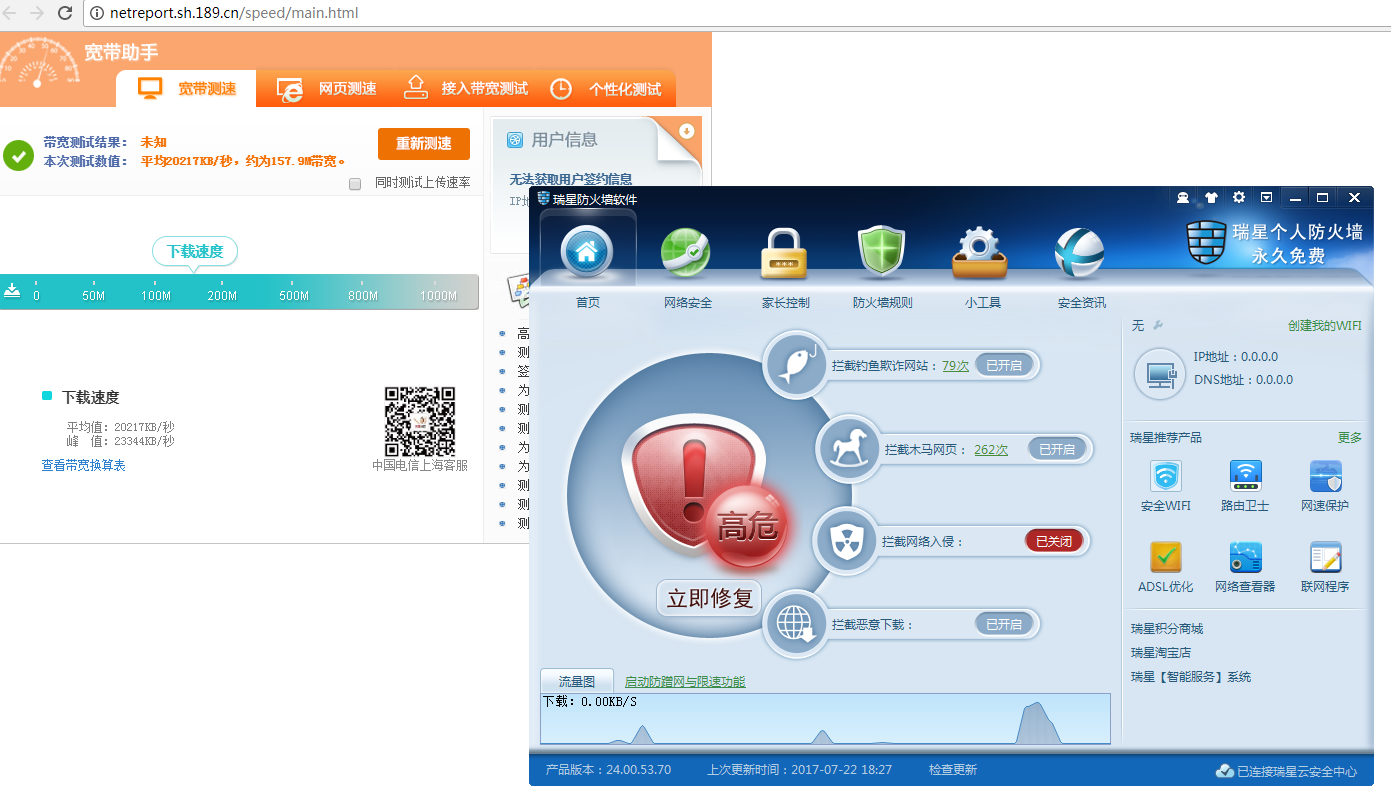The height and width of the screenshot is (799, 1391).
Task: Click the 下载速度 bubble label
Action: point(195,251)
